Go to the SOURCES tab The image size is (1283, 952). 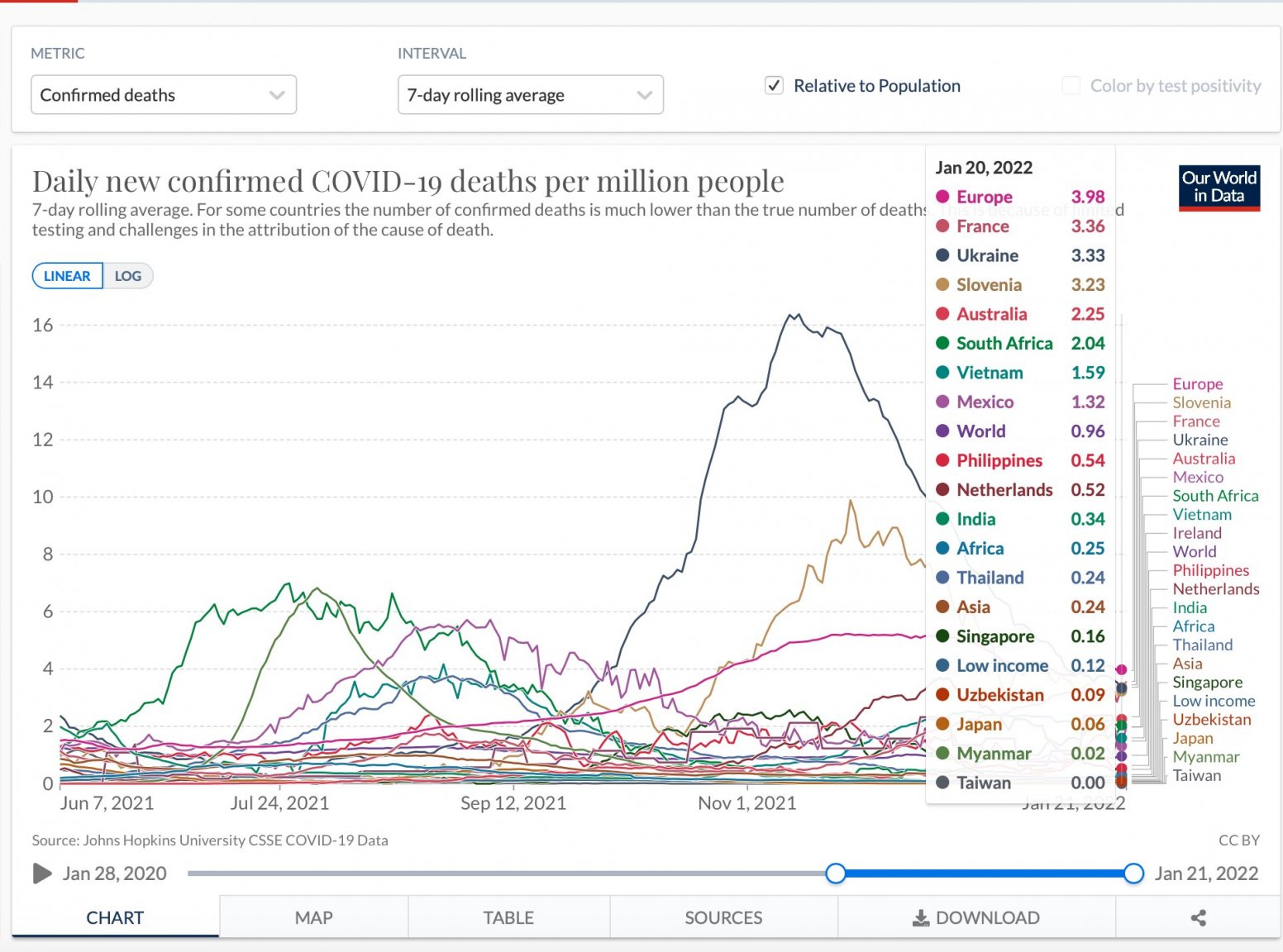point(723,916)
